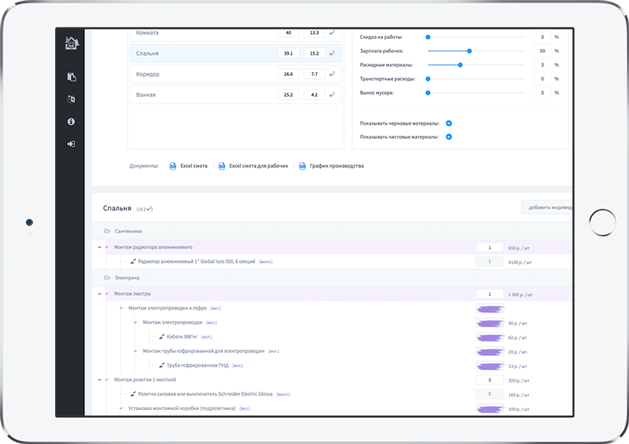Collapse the Сантехника category folder
The image size is (629, 444).
107,231
